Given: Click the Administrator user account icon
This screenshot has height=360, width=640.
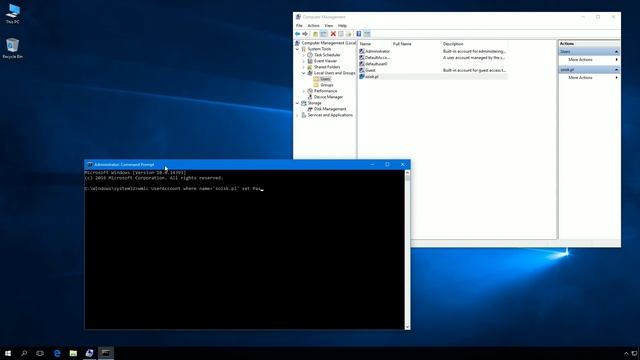Looking at the screenshot, I should click(362, 51).
